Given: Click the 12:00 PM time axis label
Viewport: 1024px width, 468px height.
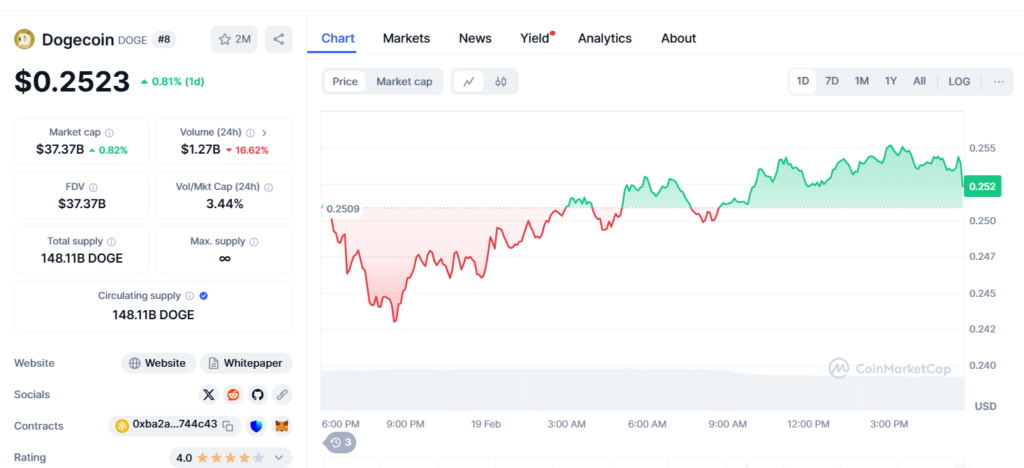Looking at the screenshot, I should [808, 424].
